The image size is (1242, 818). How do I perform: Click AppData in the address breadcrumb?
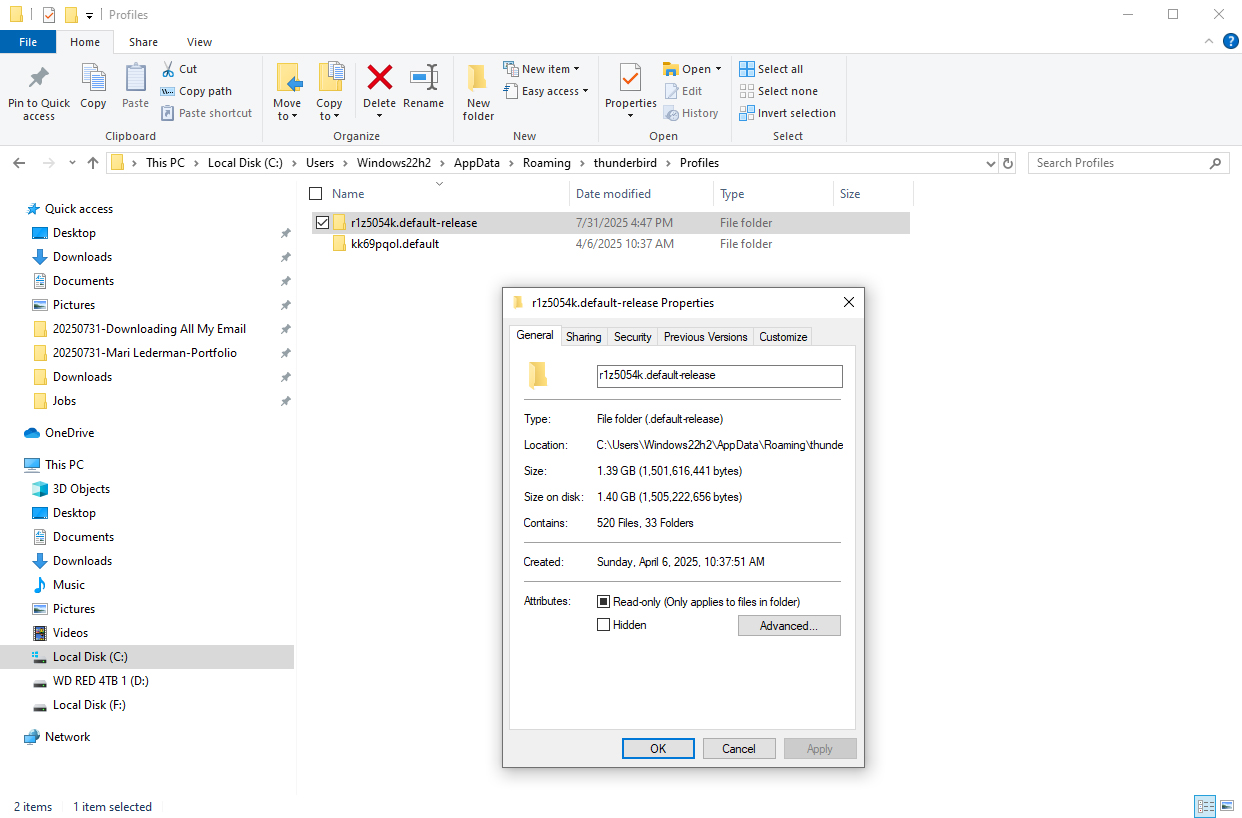click(x=476, y=163)
